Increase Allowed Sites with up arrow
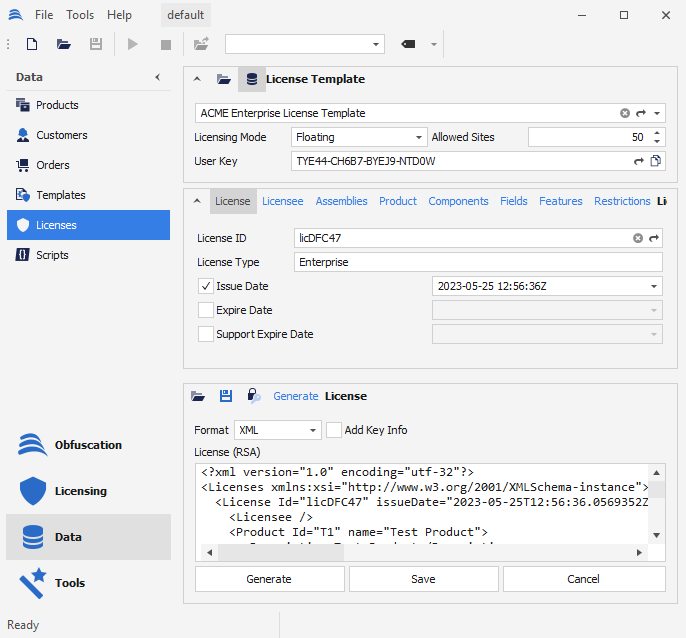Image resolution: width=686 pixels, height=638 pixels. 657,132
